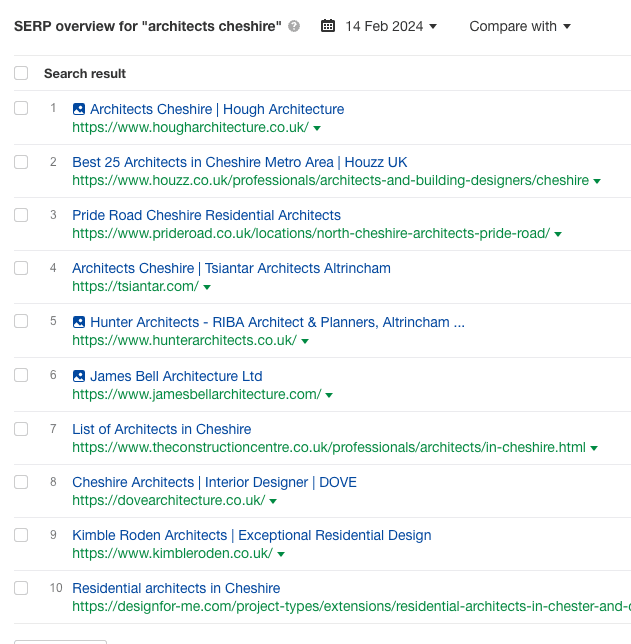Open the Residential architects in Cheshire title link
The height and width of the screenshot is (644, 631).
pos(176,588)
